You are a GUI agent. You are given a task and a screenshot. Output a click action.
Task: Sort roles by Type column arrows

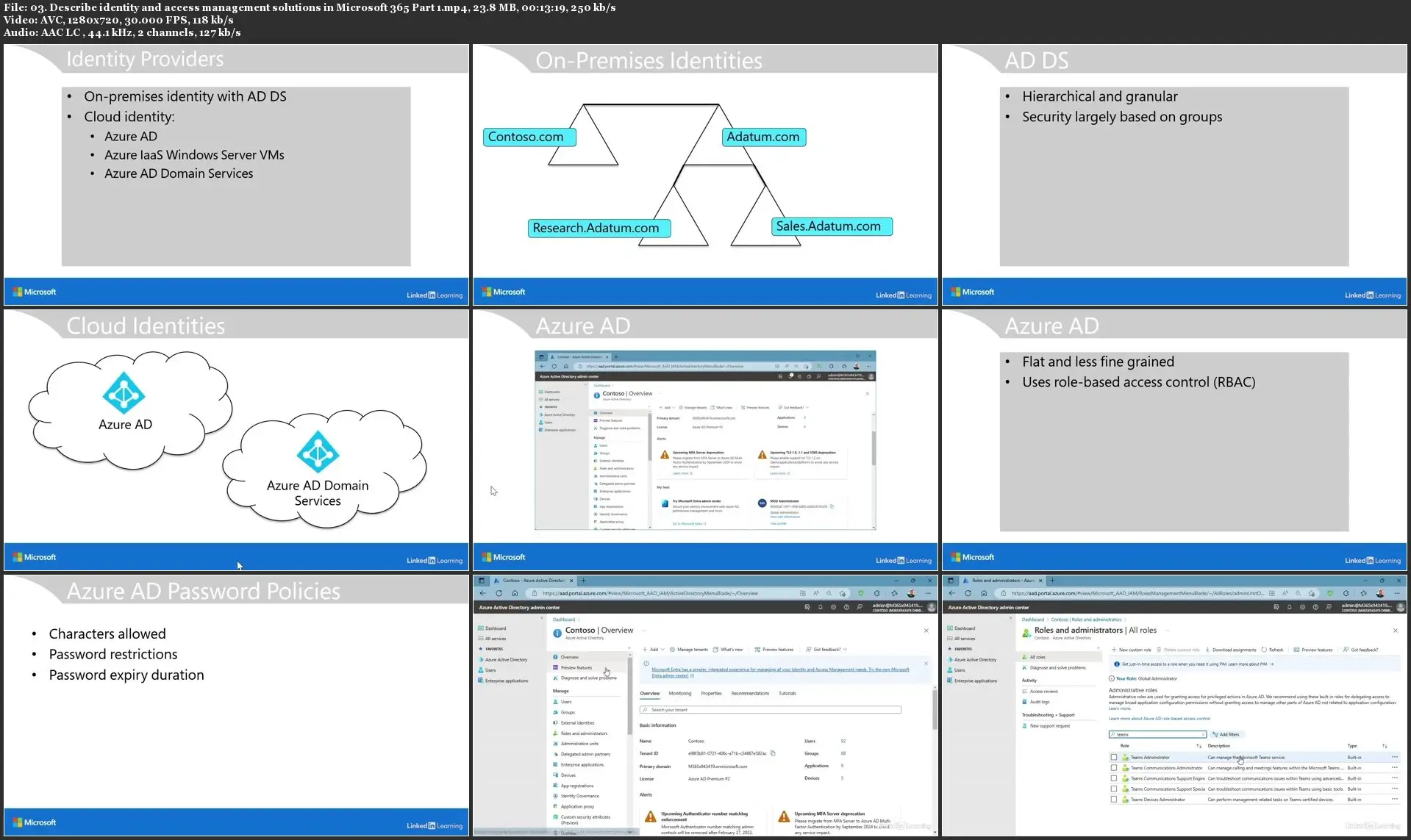click(x=1385, y=746)
